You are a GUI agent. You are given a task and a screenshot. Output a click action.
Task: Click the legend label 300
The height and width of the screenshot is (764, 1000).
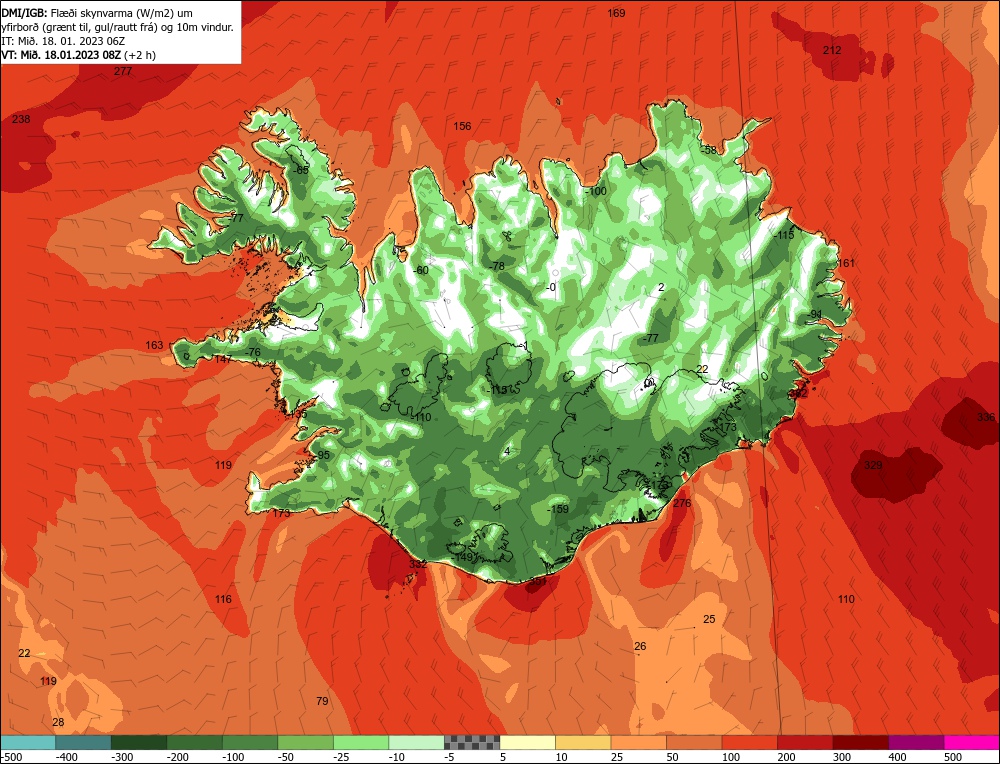(842, 757)
